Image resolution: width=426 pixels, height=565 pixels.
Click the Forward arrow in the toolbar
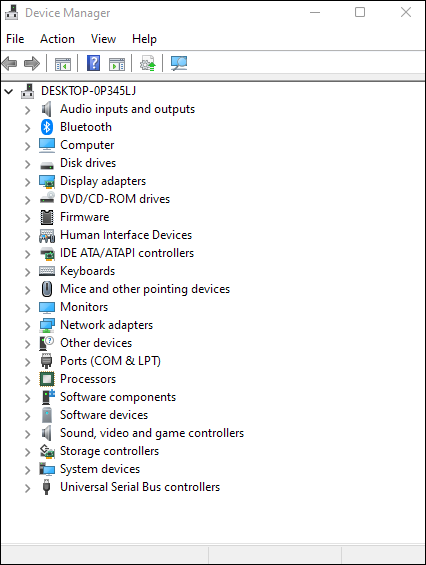32,63
